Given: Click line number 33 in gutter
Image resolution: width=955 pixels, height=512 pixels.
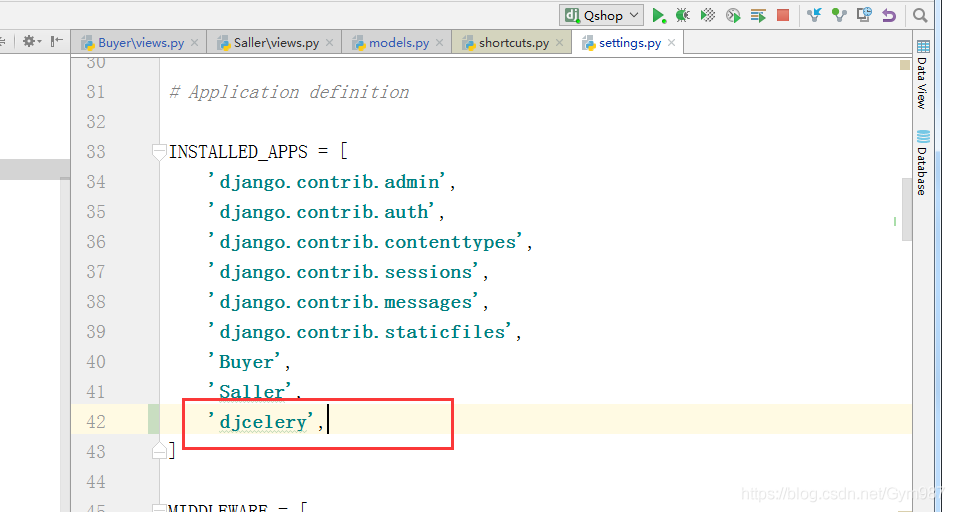Looking at the screenshot, I should pyautogui.click(x=96, y=151).
